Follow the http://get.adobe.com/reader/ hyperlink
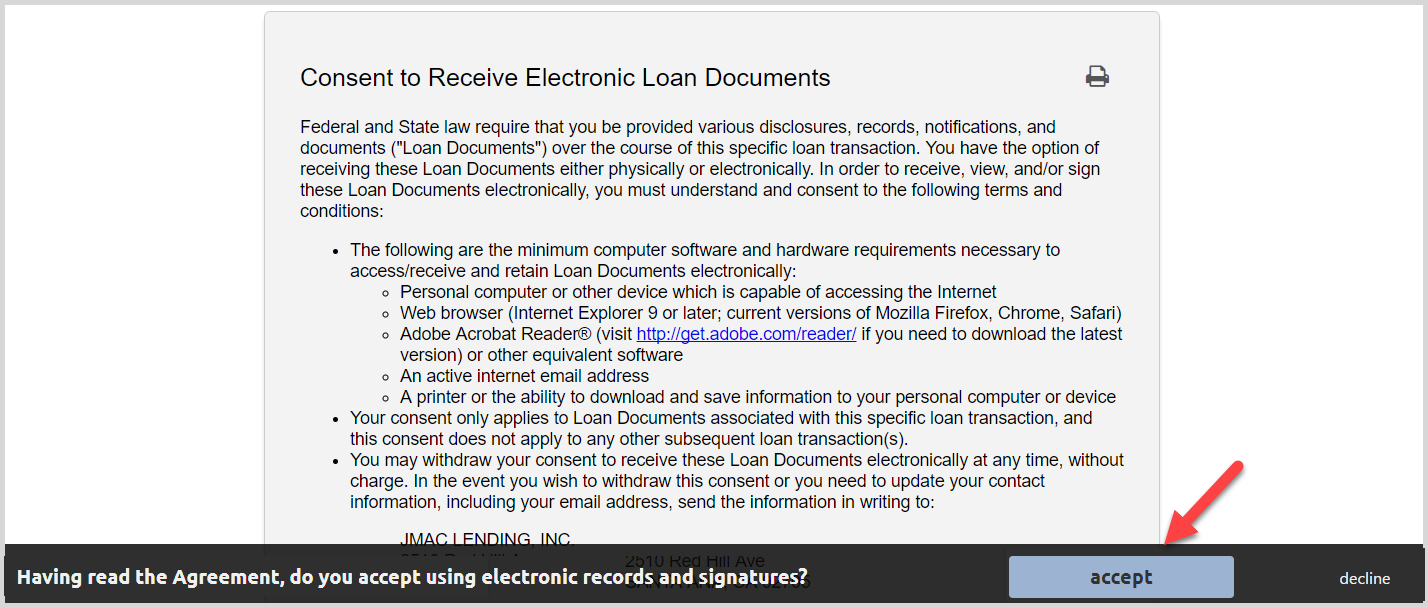The width and height of the screenshot is (1428, 608). point(746,334)
